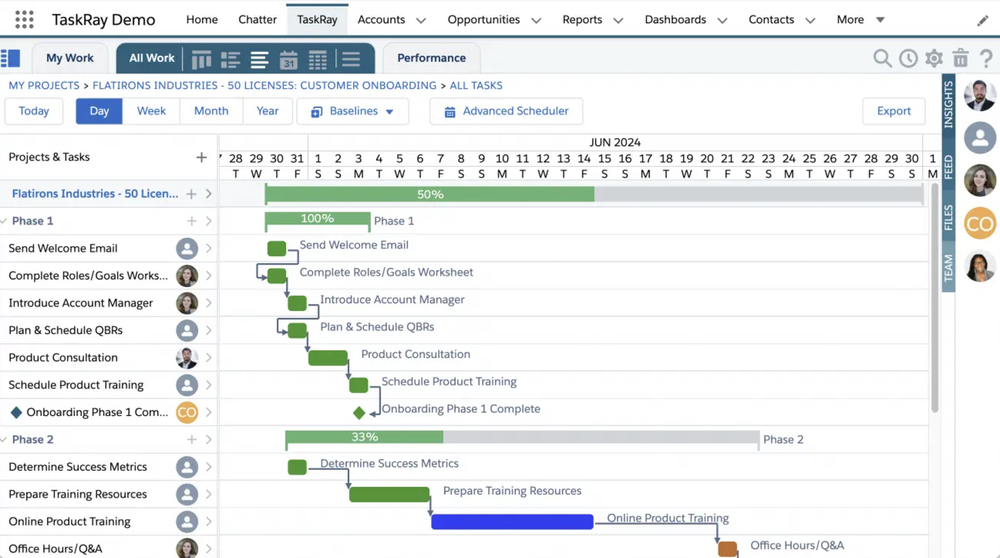
Task: Click assignee avatar for Send Welcome Email
Action: pyautogui.click(x=187, y=249)
